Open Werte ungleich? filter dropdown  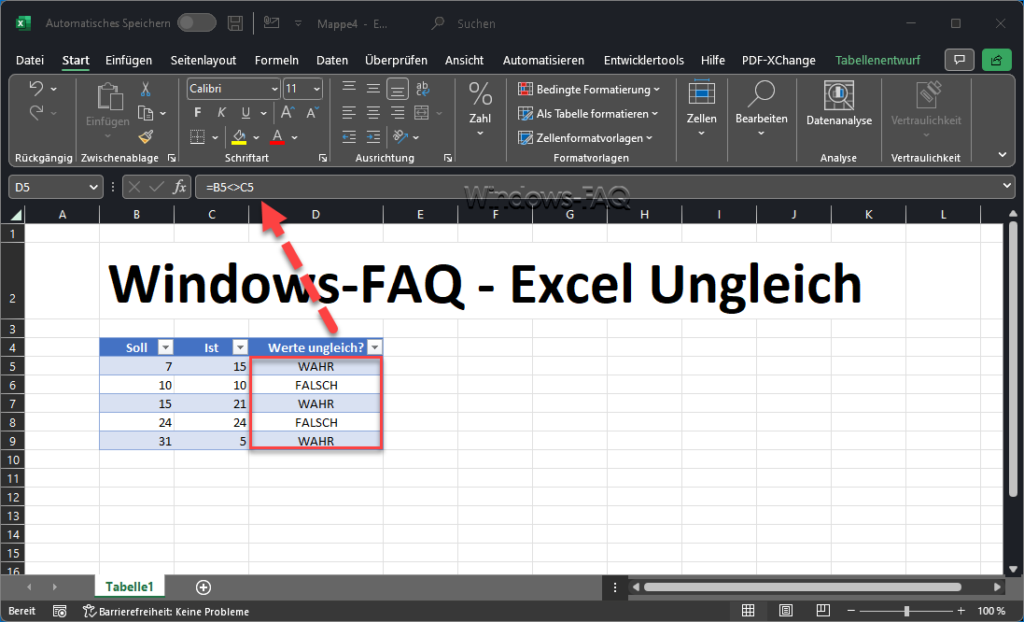(375, 348)
